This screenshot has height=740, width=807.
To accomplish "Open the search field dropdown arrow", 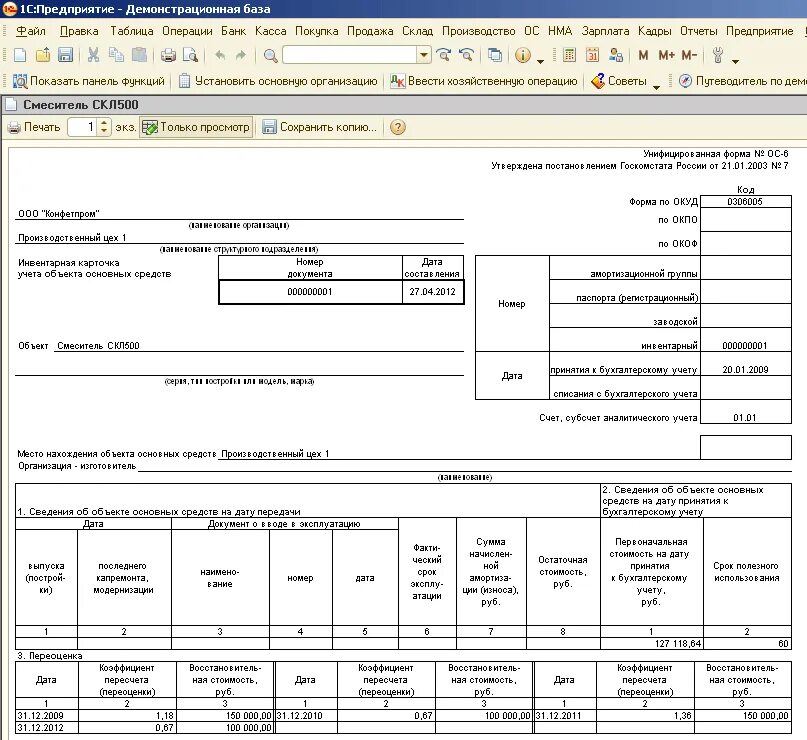I will click(x=424, y=55).
